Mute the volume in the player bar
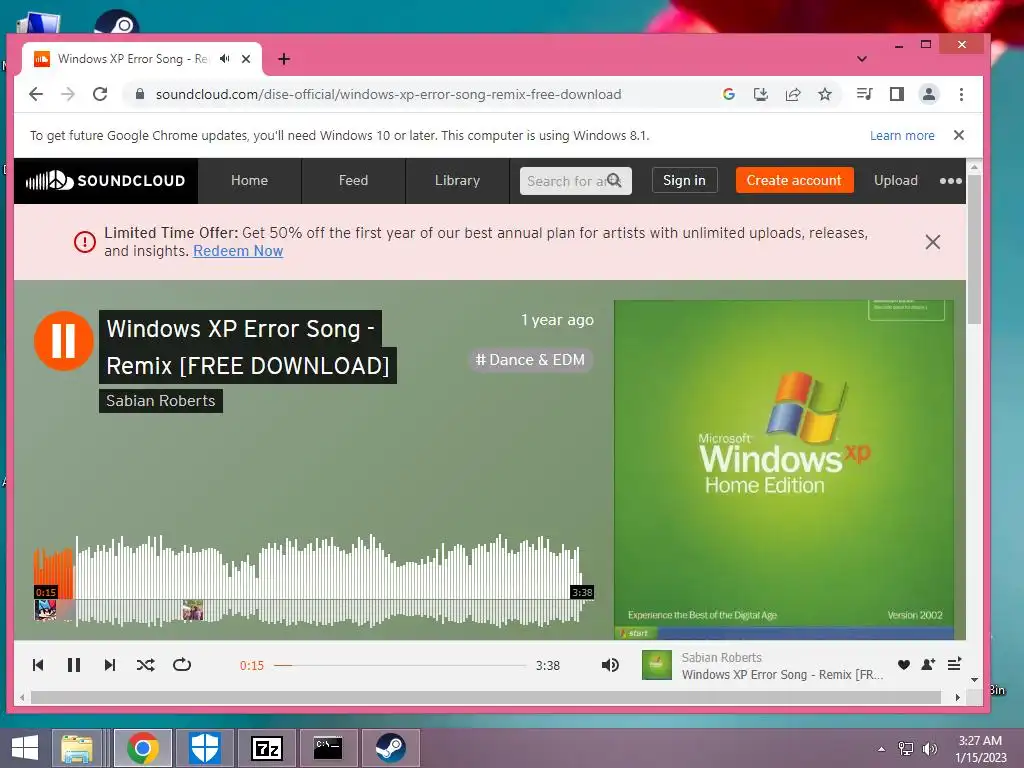 (x=610, y=665)
